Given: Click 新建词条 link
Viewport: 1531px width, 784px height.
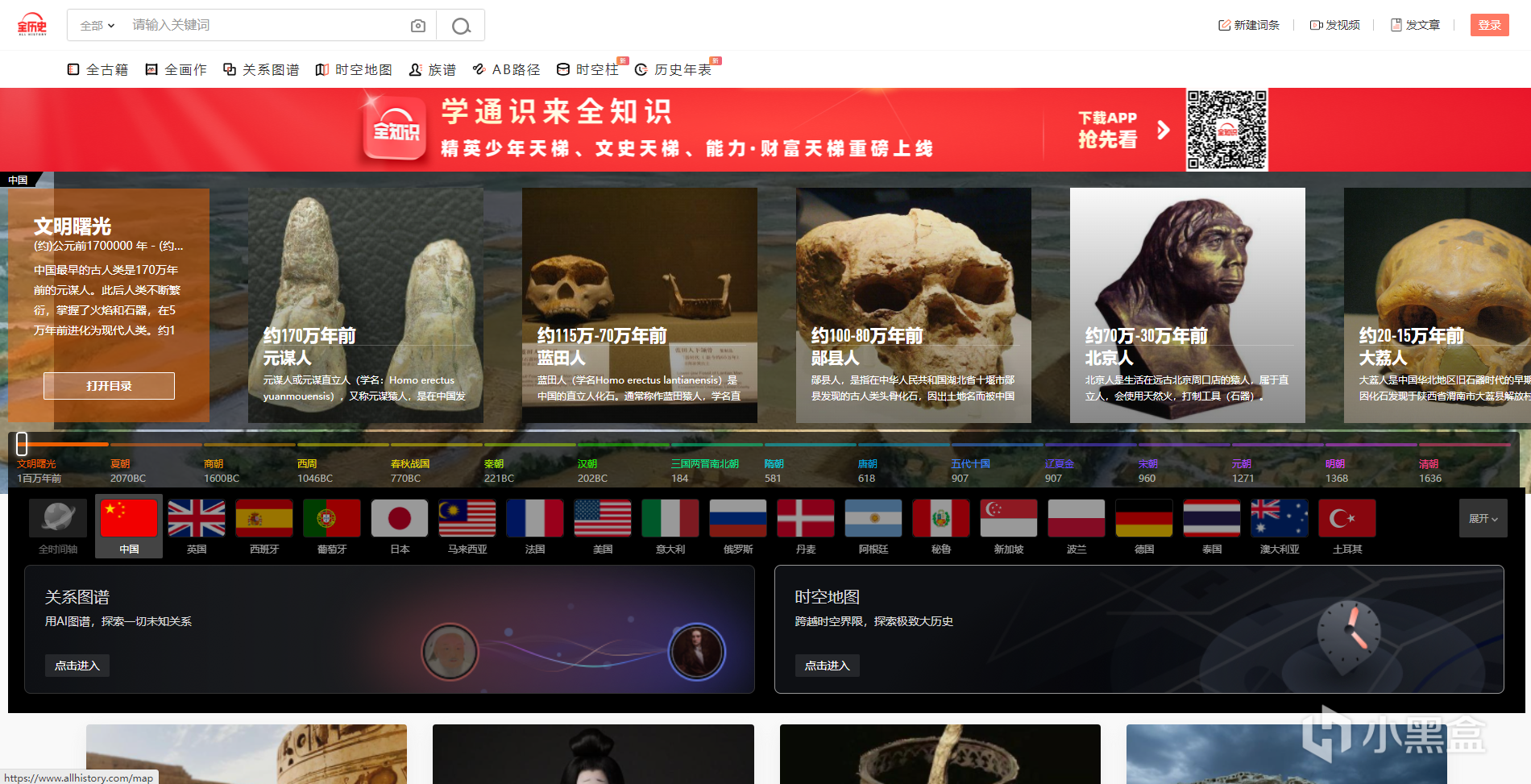Looking at the screenshot, I should click(1249, 25).
